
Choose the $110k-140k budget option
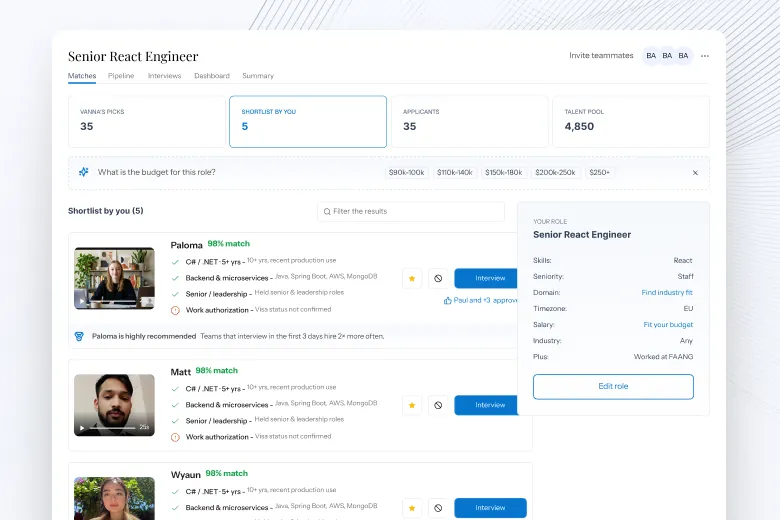click(x=455, y=173)
